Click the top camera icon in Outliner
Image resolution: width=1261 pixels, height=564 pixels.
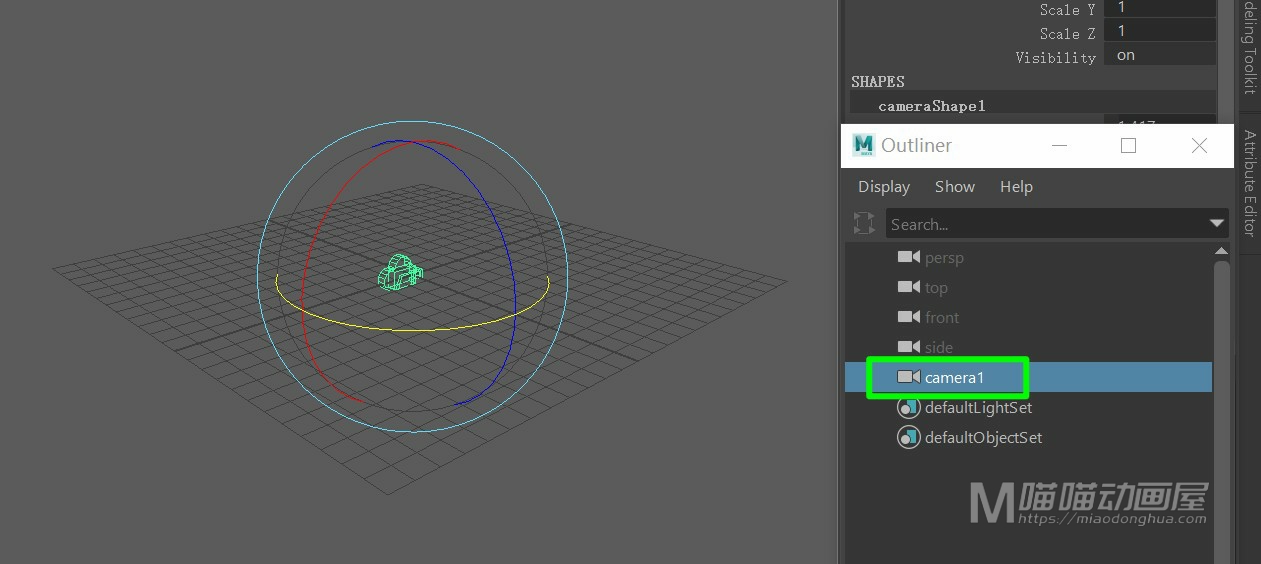pyautogui.click(x=908, y=287)
